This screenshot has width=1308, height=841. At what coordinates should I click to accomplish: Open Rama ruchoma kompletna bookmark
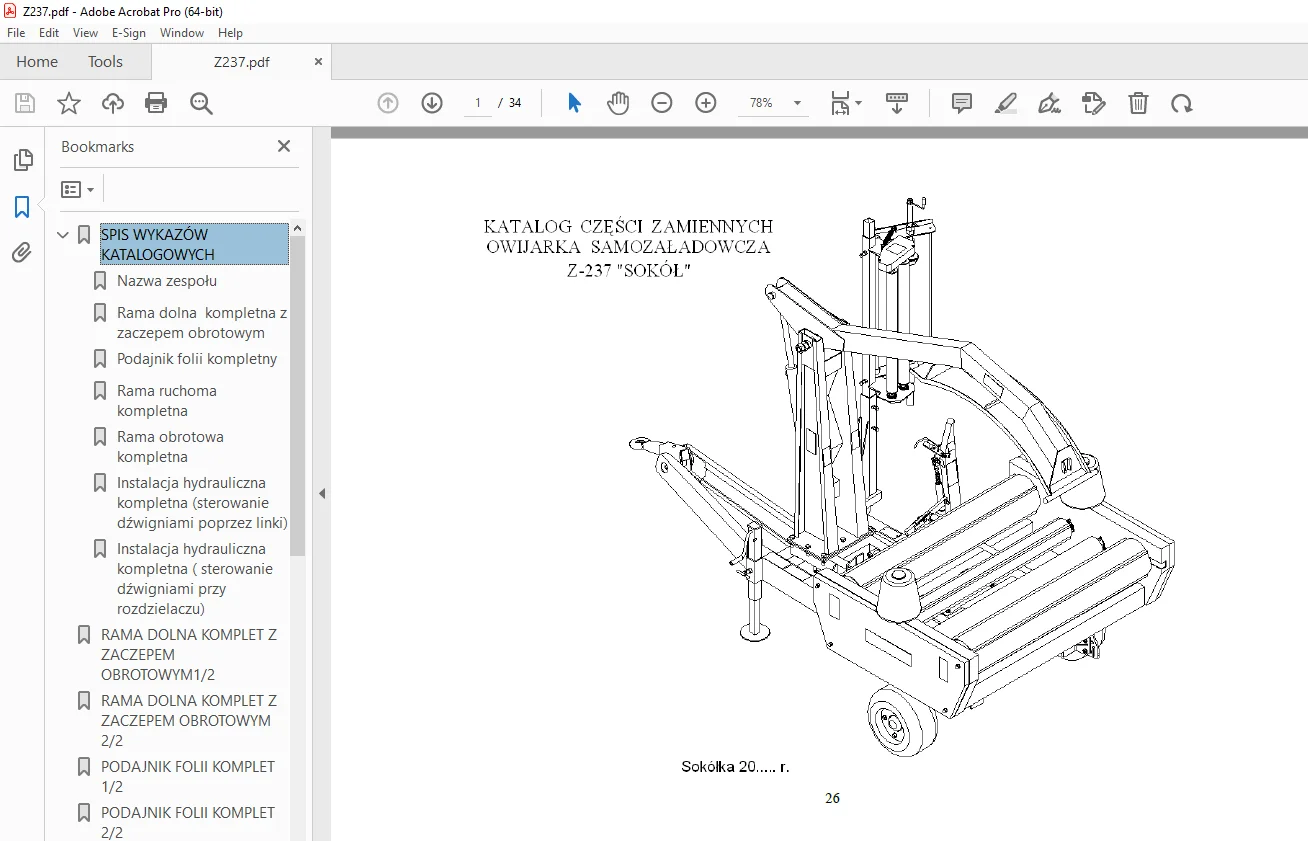pyautogui.click(x=167, y=401)
